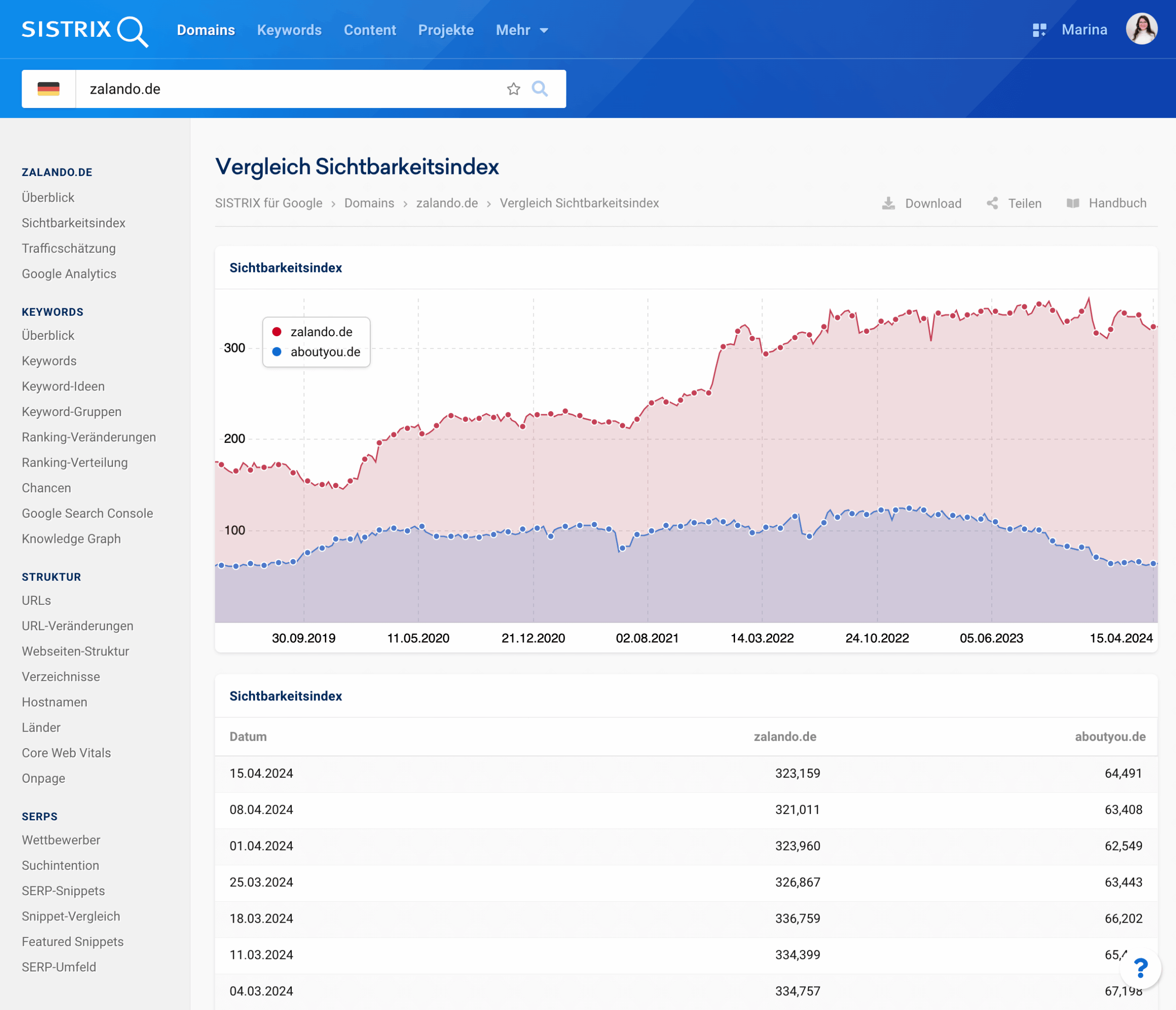
Task: Open the Handbuch link
Action: point(1118,203)
